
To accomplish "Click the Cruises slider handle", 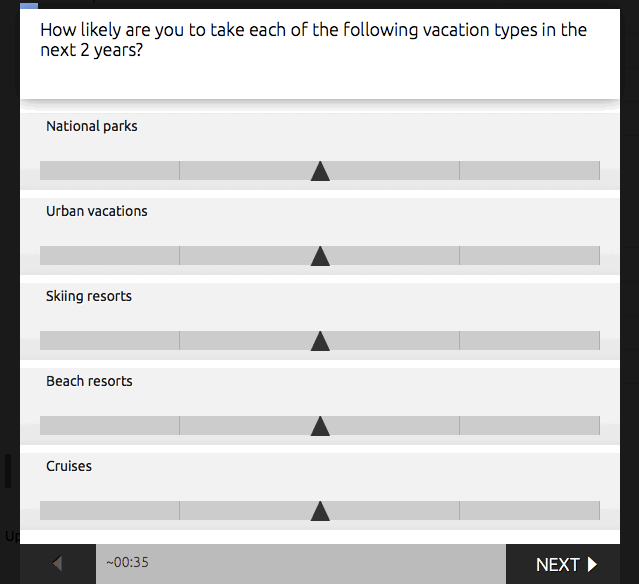I will (x=320, y=511).
